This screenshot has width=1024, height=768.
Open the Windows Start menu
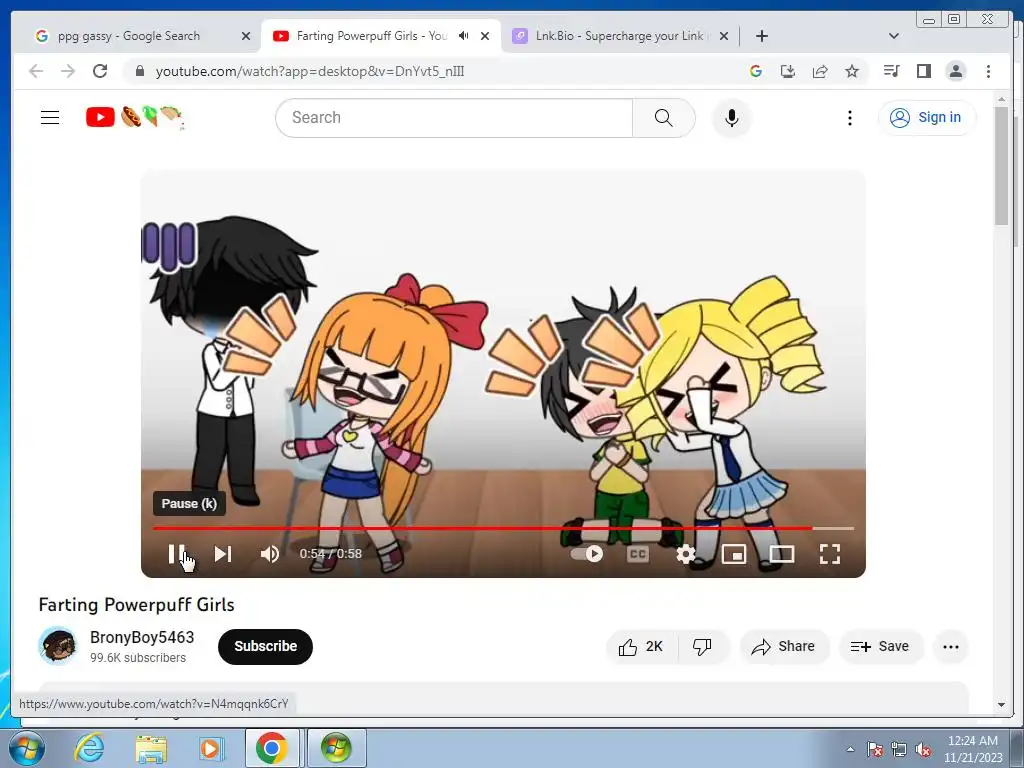[27, 748]
